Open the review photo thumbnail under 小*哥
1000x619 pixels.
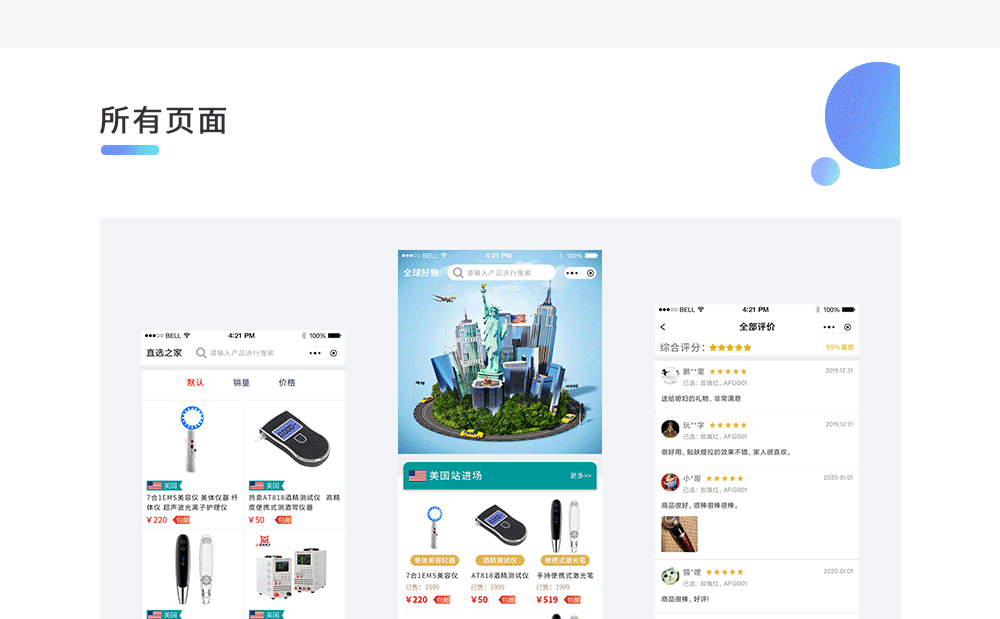pyautogui.click(x=679, y=534)
